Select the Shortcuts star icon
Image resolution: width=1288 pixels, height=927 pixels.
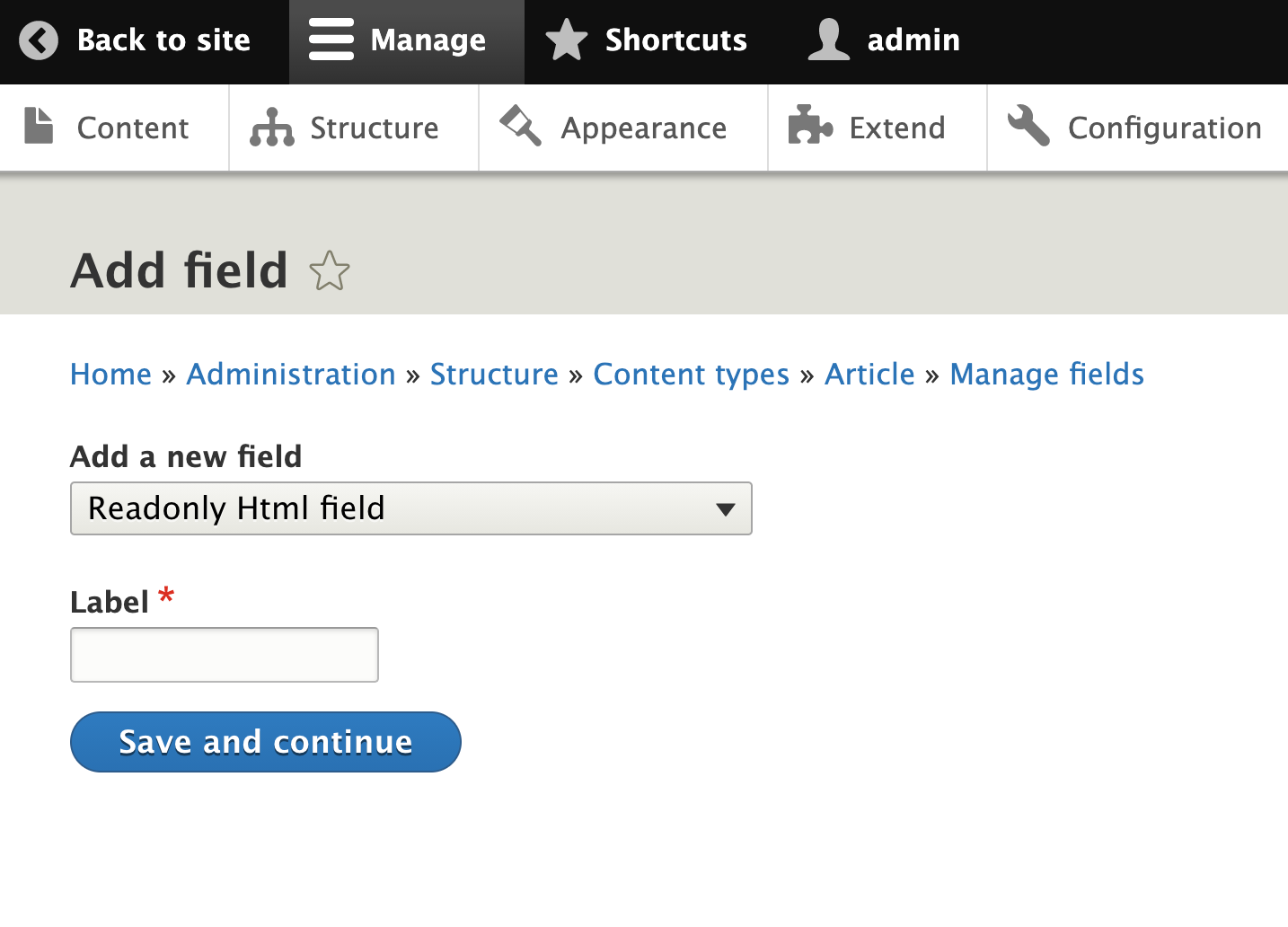click(x=566, y=40)
